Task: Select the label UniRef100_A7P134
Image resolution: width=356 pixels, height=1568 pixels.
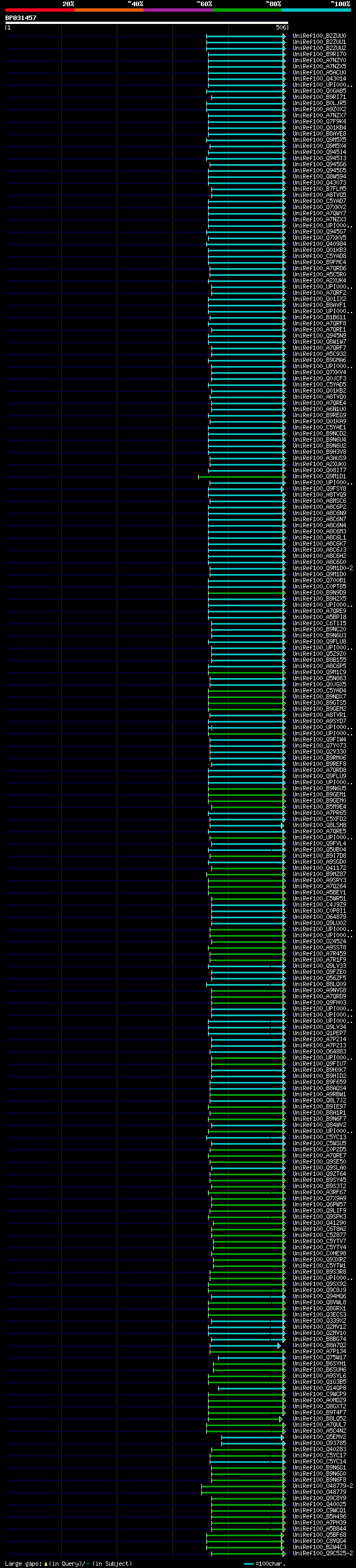Action: pos(319,1351)
